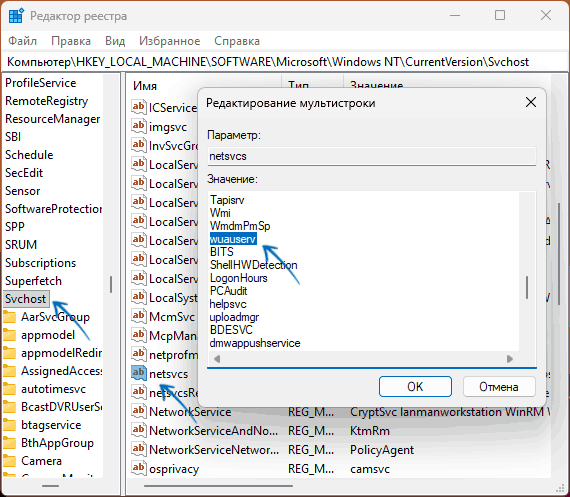Image resolution: width=570 pixels, height=497 pixels.
Task: Open the Вид menu
Action: coord(115,41)
